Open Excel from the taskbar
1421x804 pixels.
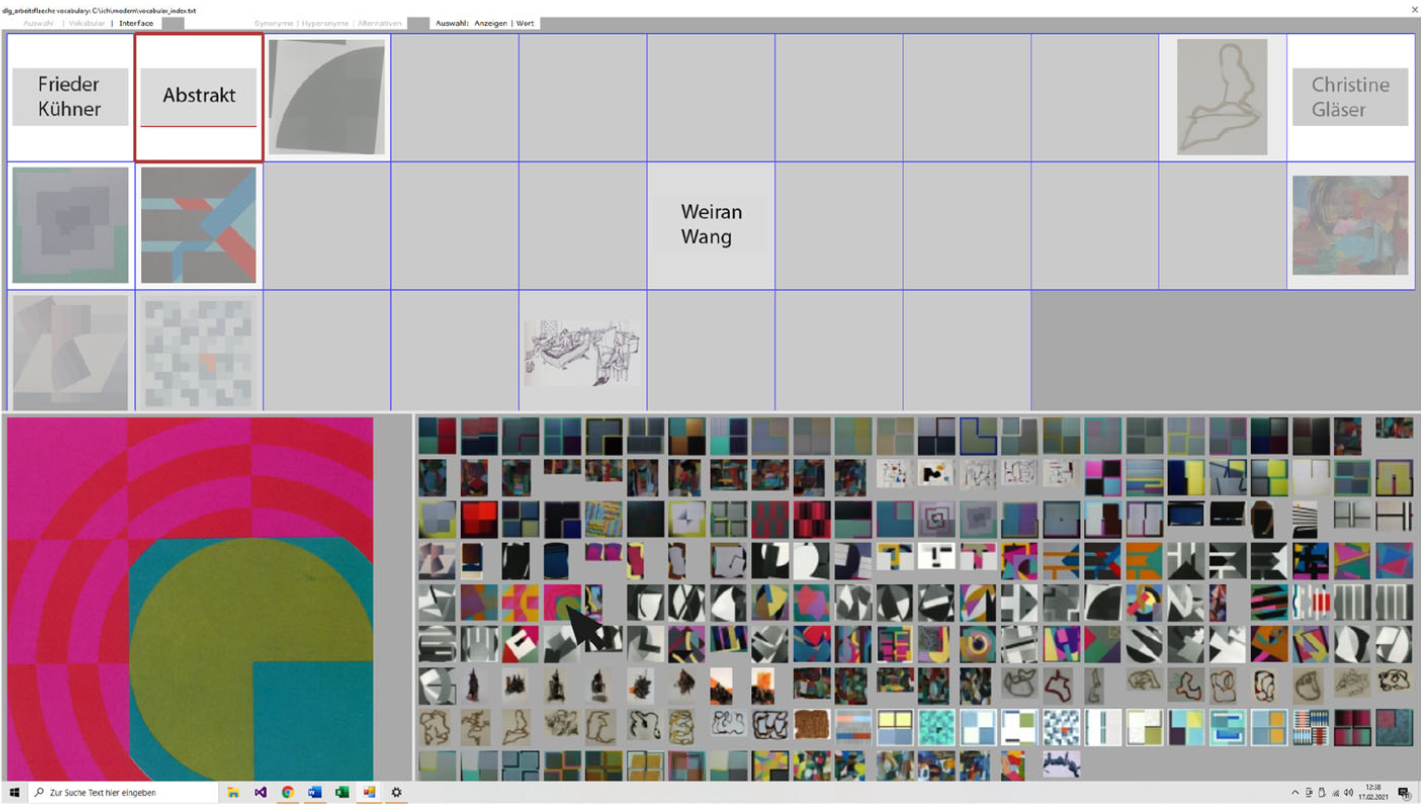coord(341,792)
